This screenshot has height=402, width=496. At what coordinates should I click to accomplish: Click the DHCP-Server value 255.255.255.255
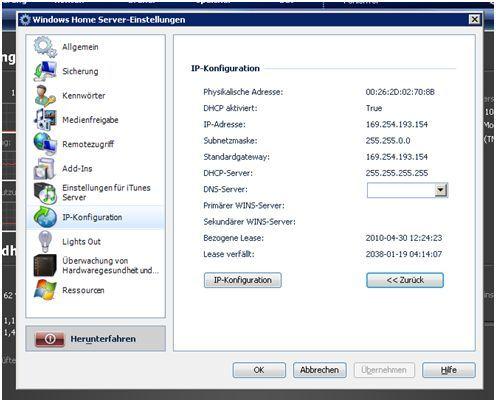(397, 173)
